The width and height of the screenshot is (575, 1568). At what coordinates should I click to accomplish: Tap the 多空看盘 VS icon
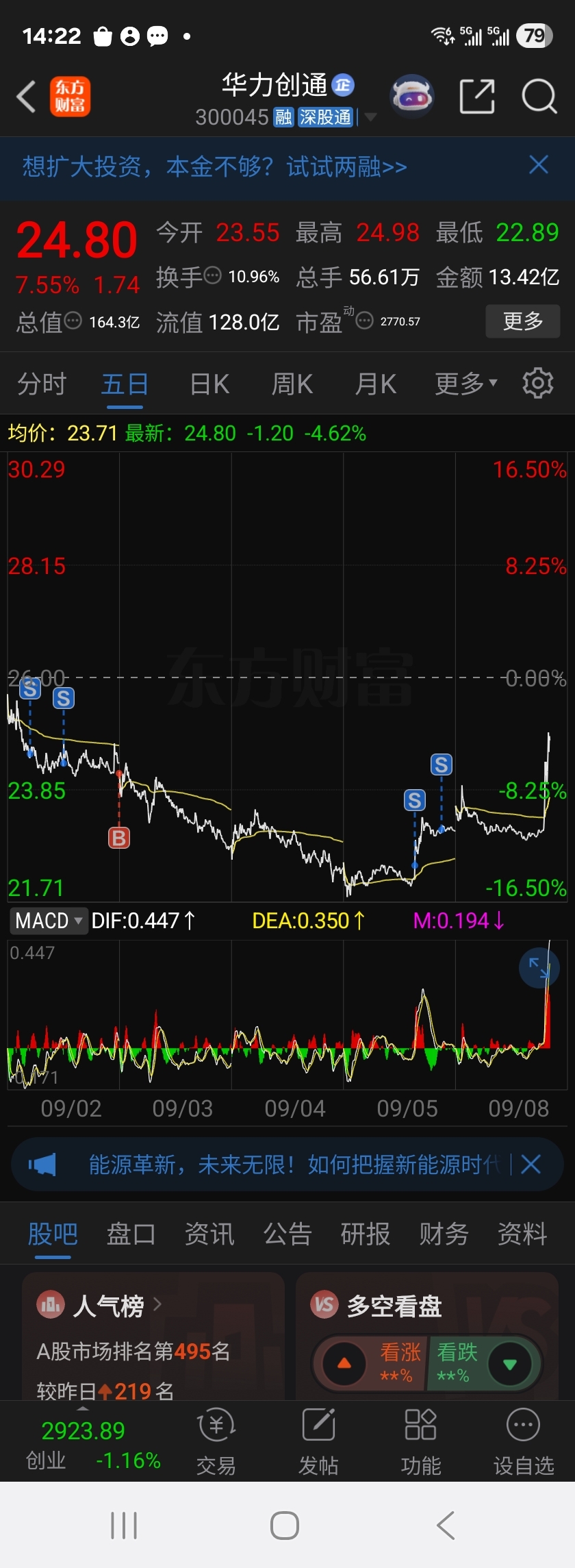[x=324, y=1305]
